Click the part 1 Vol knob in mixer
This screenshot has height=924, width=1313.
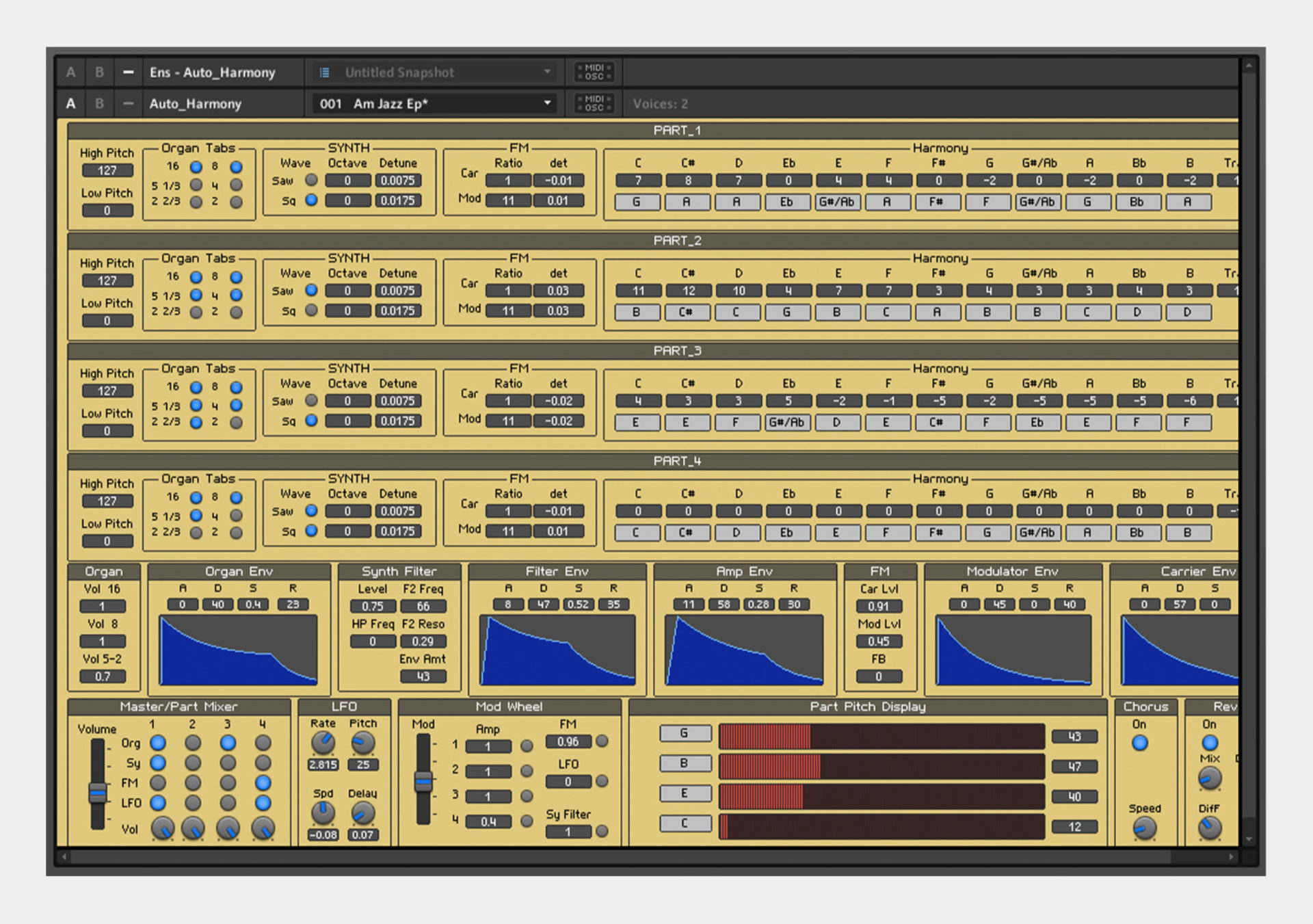tap(162, 828)
